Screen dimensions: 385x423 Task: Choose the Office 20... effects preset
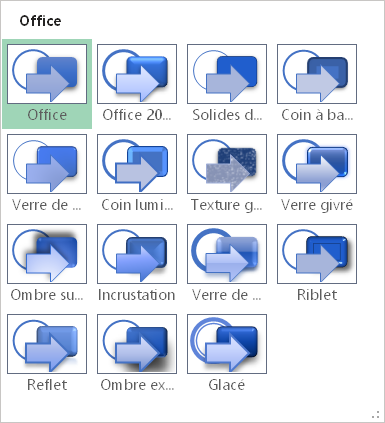[x=137, y=74]
